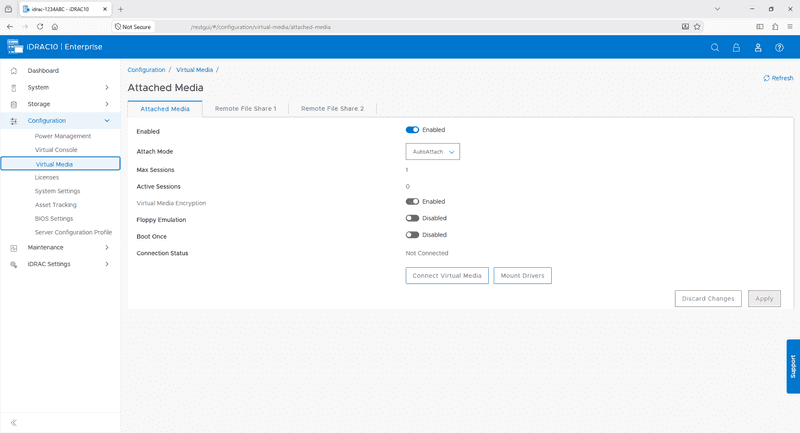Expand the Maintenance menu chevron
800x433 pixels.
107,247
